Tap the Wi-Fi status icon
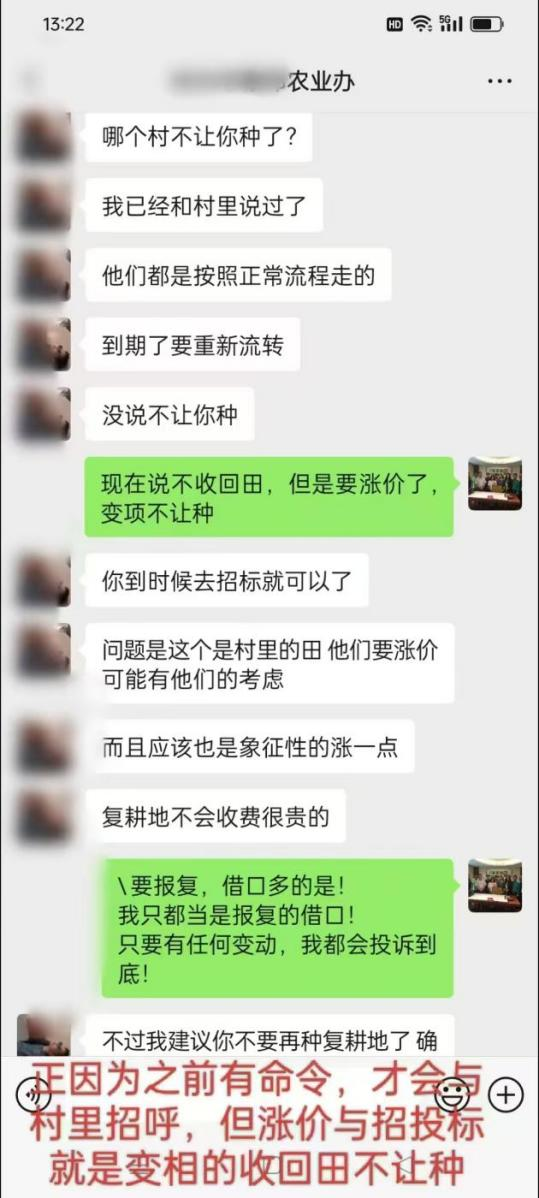The height and width of the screenshot is (1198, 539). [x=420, y=24]
